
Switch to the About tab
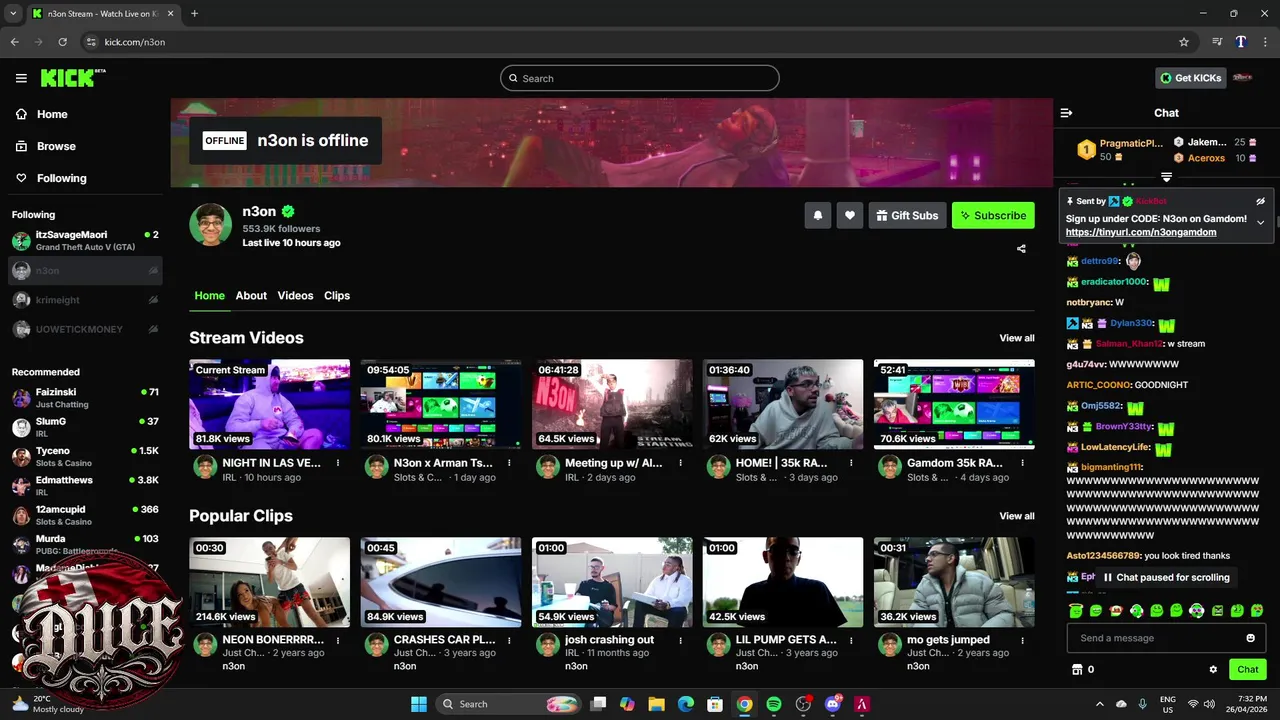[251, 296]
